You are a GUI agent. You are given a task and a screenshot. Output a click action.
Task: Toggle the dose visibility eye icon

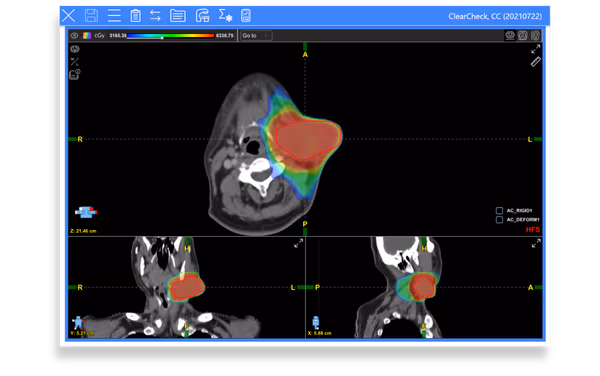point(75,36)
